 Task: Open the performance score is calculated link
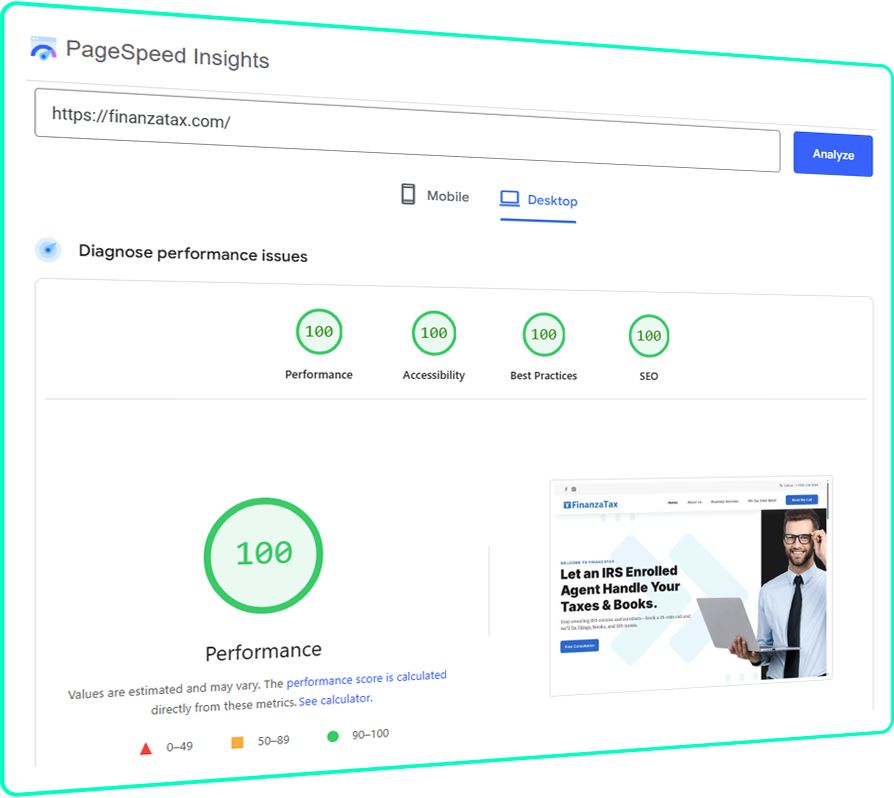tap(366, 679)
